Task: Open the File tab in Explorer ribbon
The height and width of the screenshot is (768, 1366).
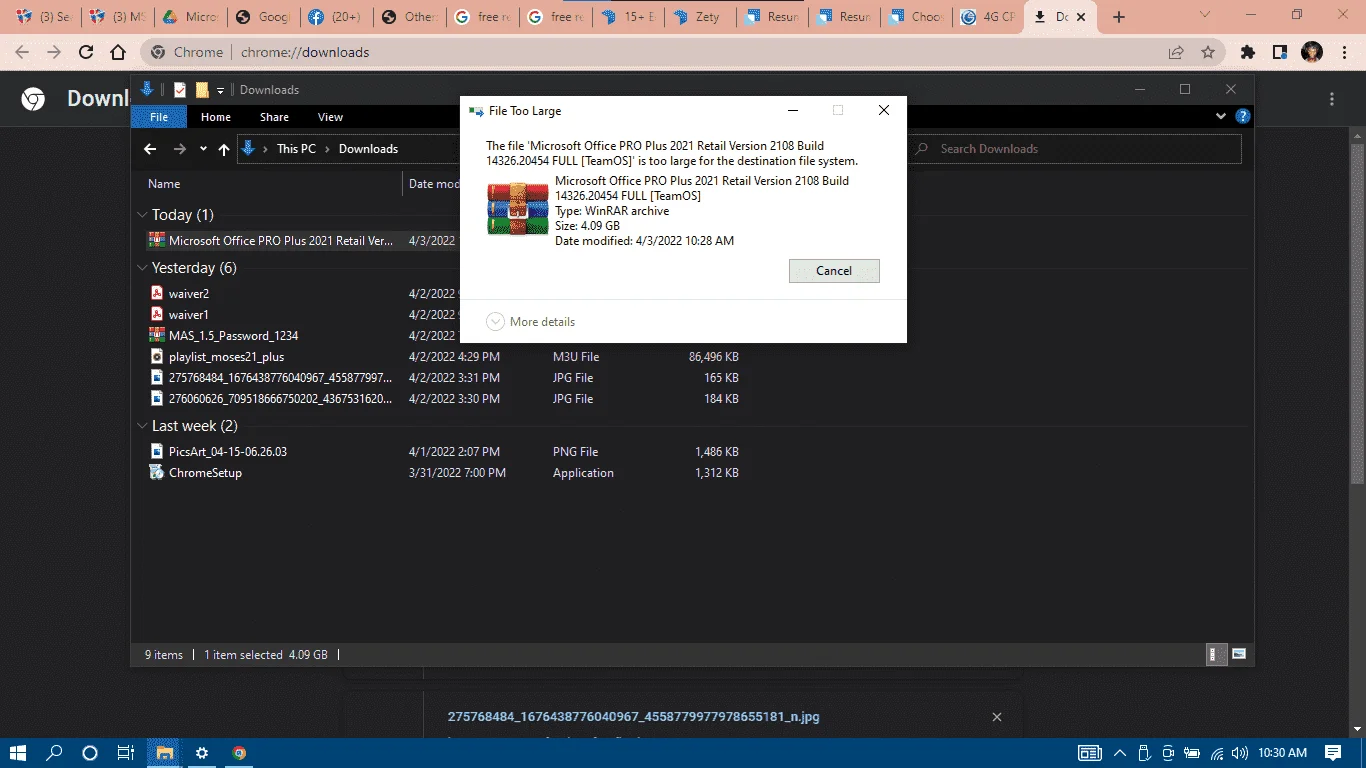Action: point(159,117)
